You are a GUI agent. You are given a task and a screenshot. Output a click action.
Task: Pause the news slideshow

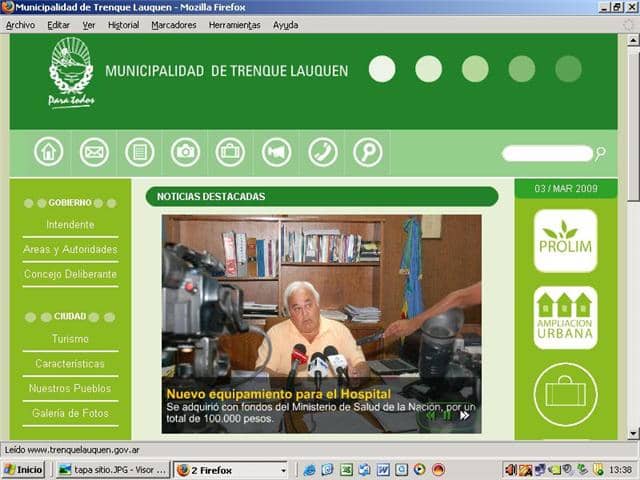(x=446, y=415)
